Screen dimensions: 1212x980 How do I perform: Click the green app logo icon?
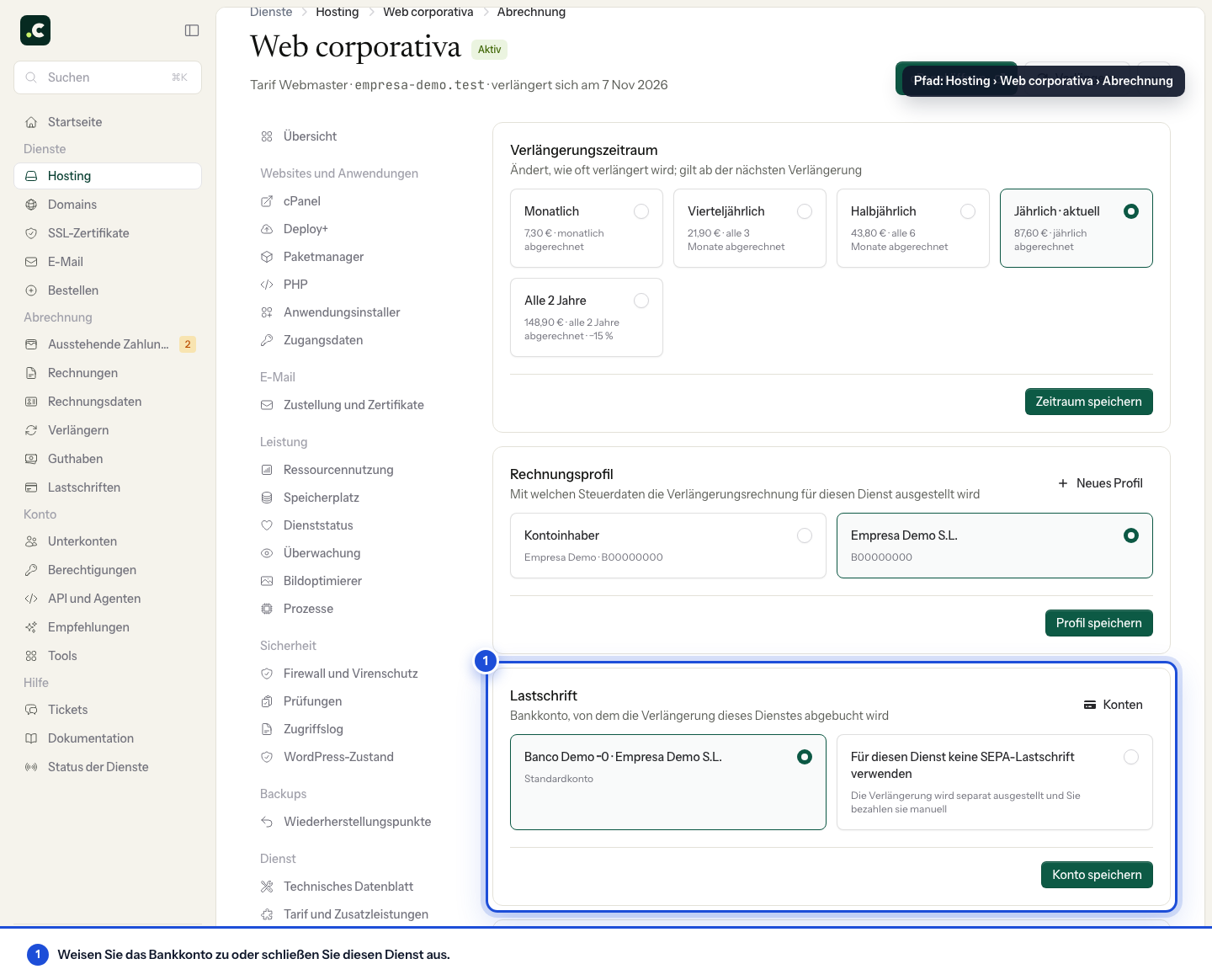tap(35, 30)
